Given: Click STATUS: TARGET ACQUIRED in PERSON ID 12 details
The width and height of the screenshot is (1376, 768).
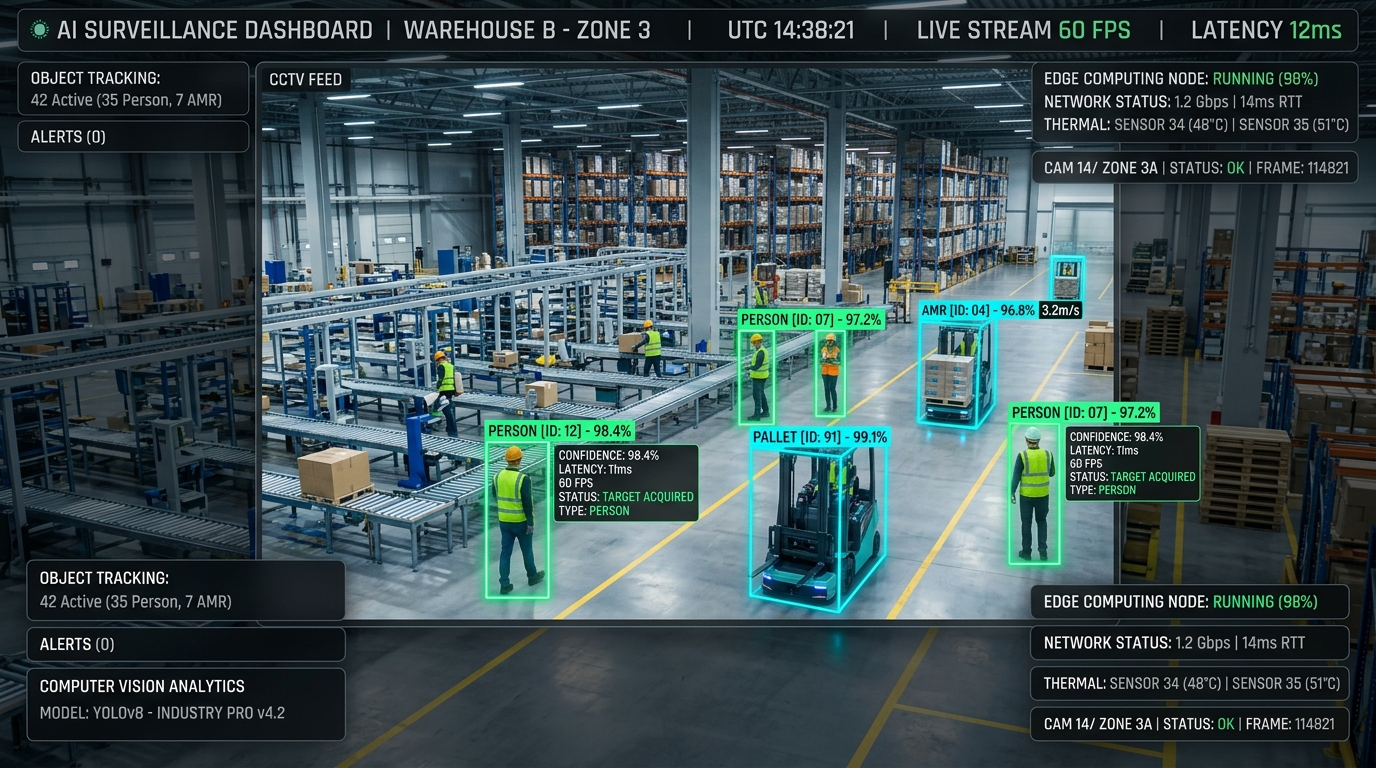Looking at the screenshot, I should pyautogui.click(x=626, y=497).
